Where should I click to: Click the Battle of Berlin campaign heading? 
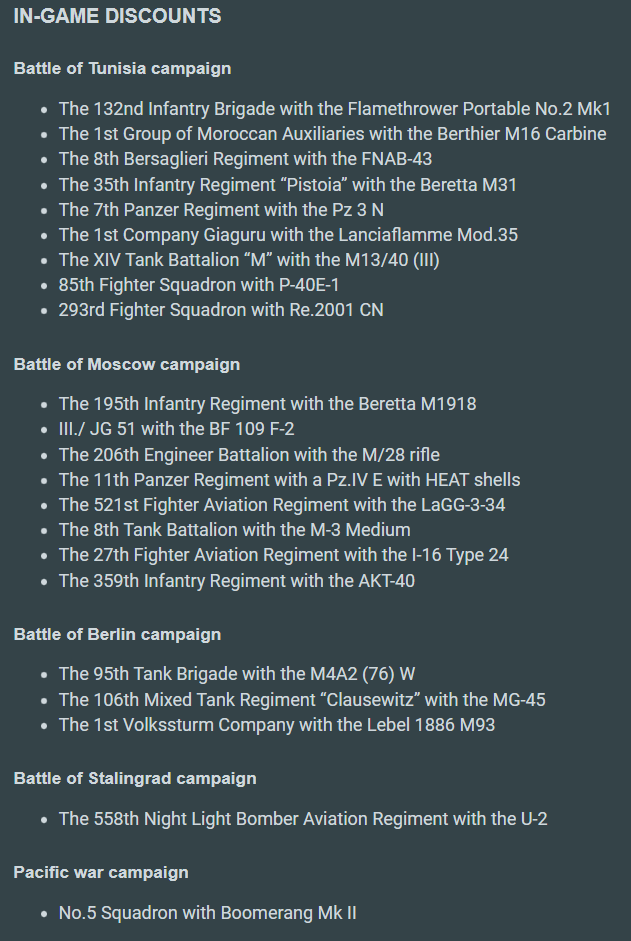pyautogui.click(x=117, y=634)
